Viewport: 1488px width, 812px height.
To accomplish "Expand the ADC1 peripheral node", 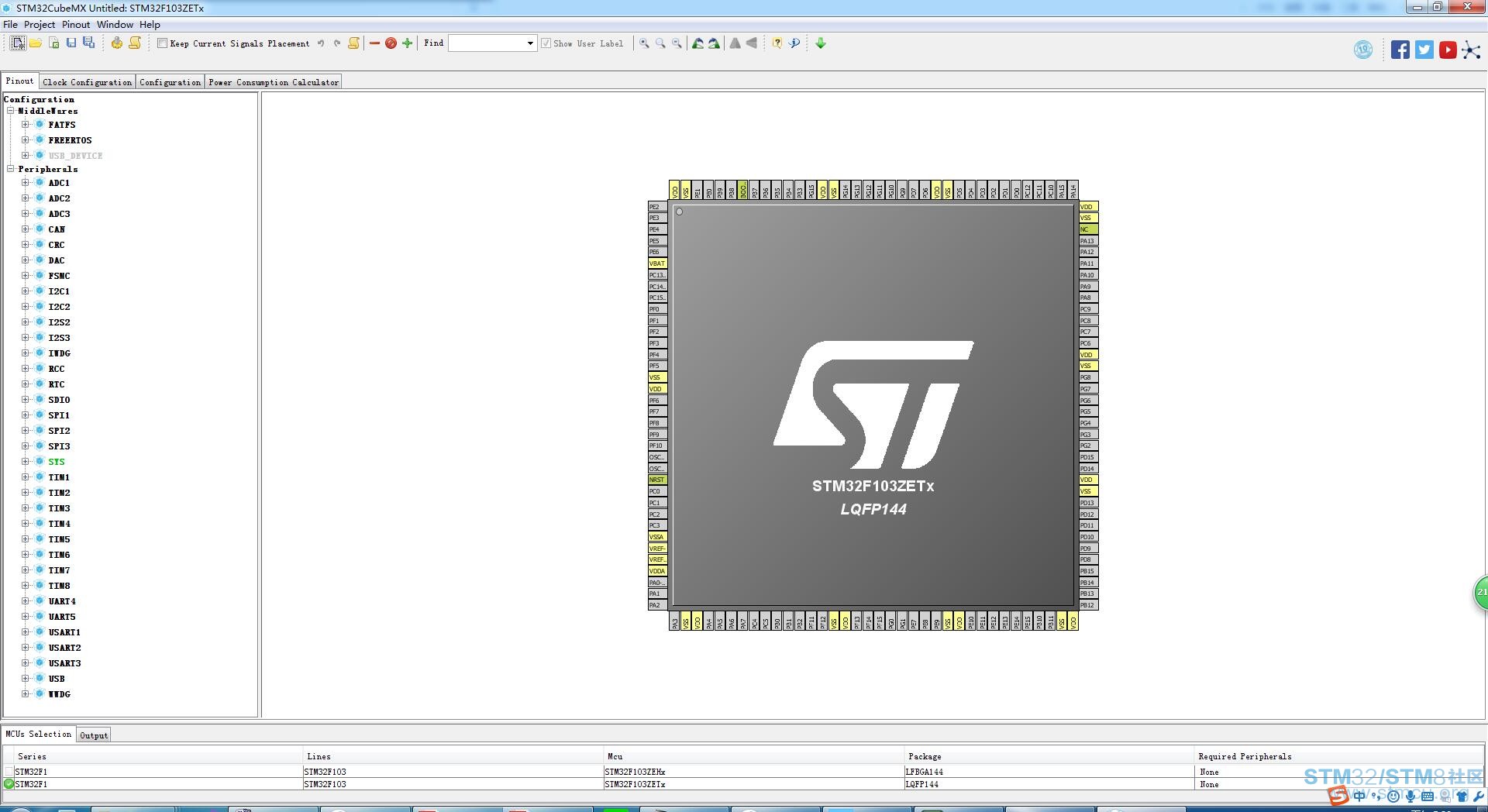I will click(x=25, y=183).
